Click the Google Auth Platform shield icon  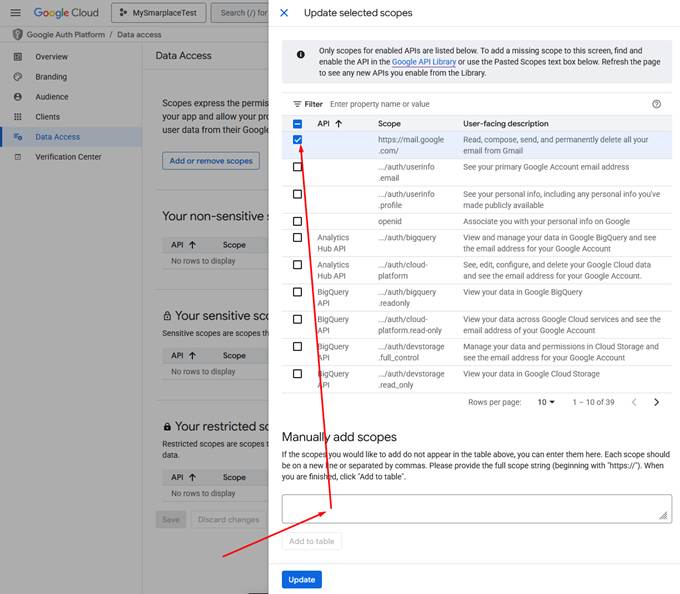[17, 34]
